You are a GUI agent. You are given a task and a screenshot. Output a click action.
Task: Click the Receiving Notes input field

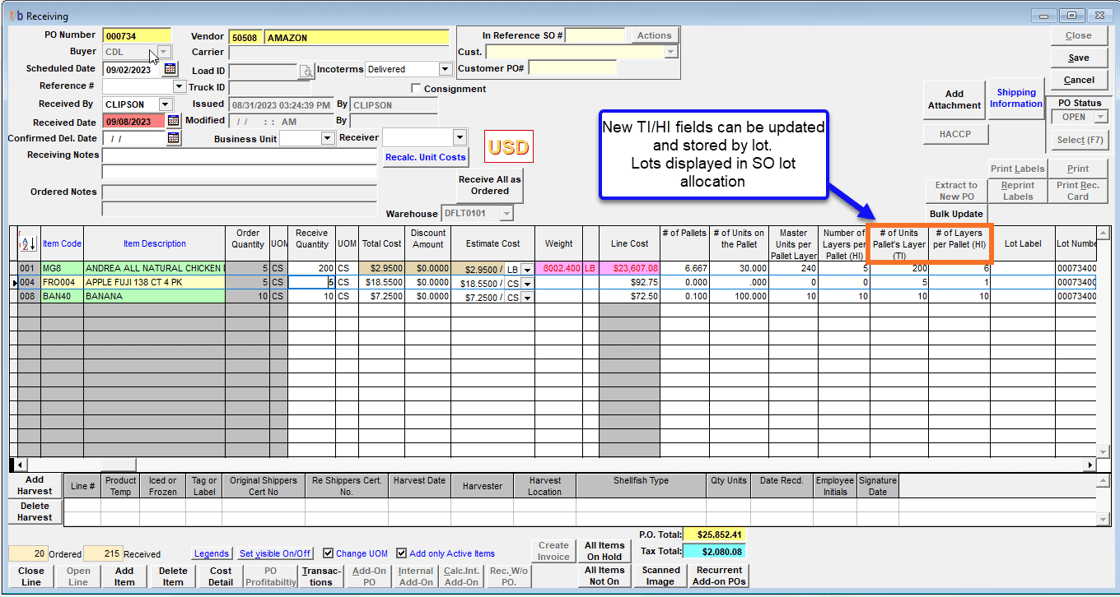(240, 156)
